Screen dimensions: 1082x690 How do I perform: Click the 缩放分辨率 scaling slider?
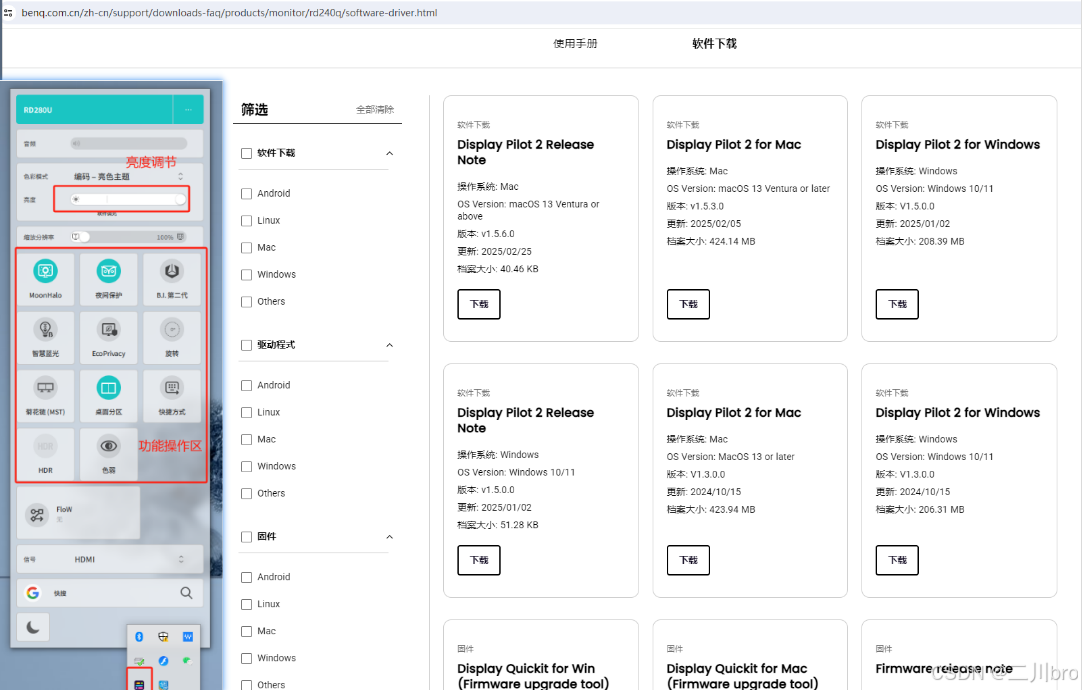[x=128, y=237]
